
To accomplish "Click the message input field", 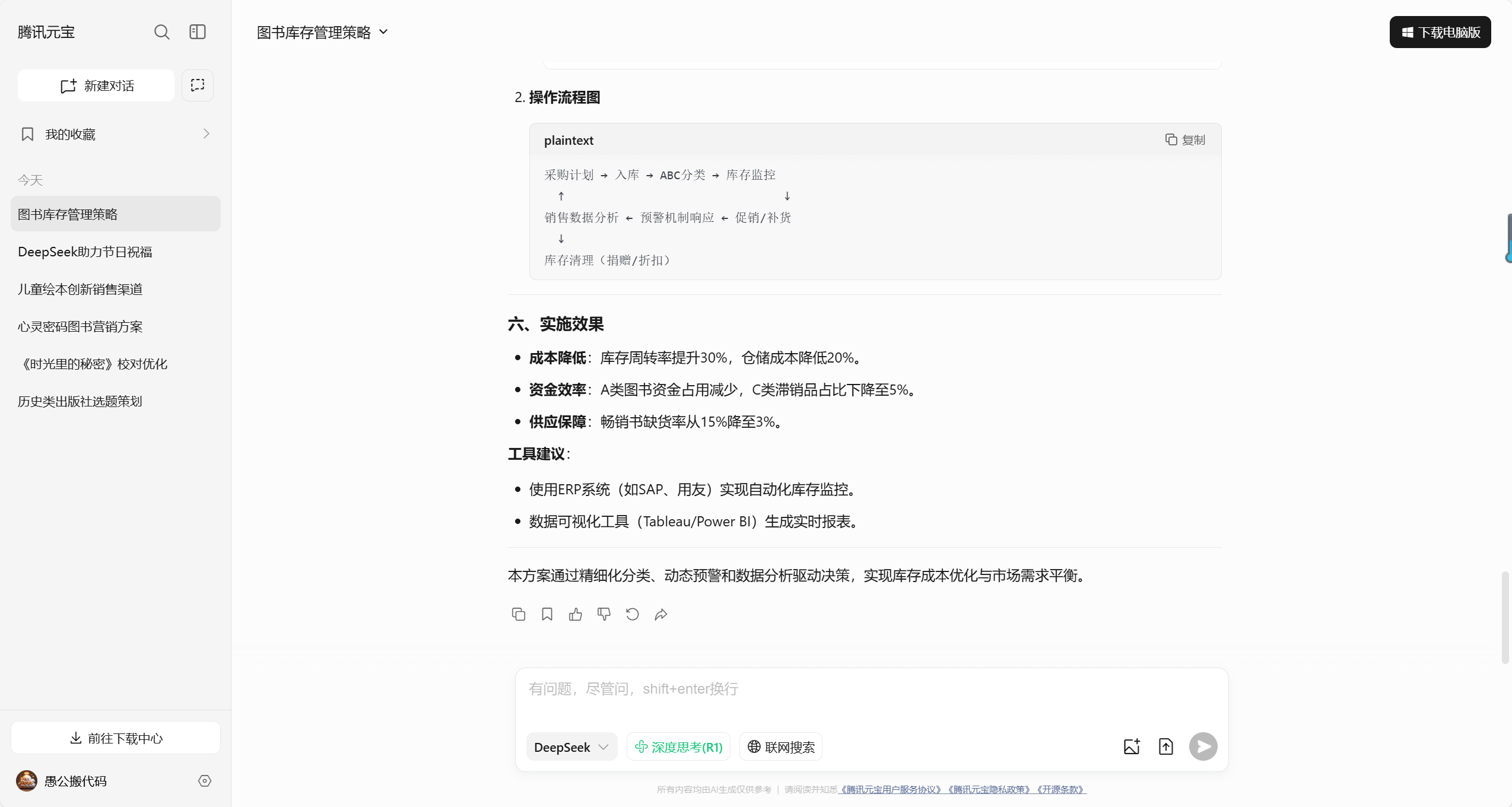I will pos(871,690).
